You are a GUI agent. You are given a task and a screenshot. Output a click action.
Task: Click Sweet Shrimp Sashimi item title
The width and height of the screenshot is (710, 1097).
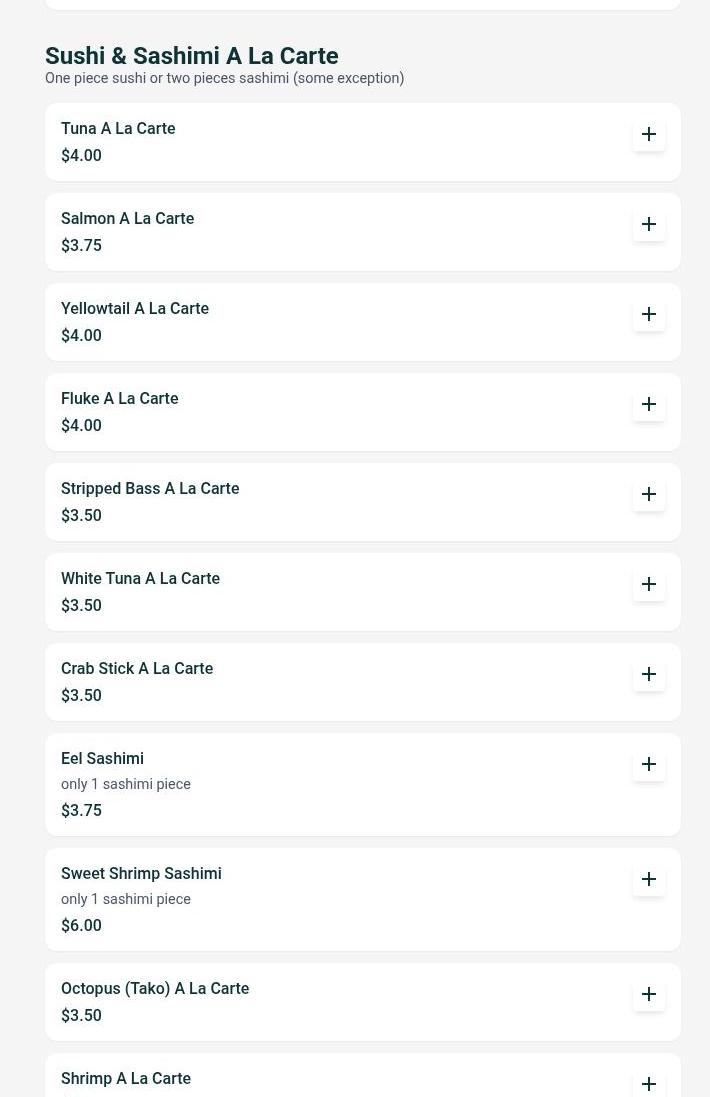[141, 873]
